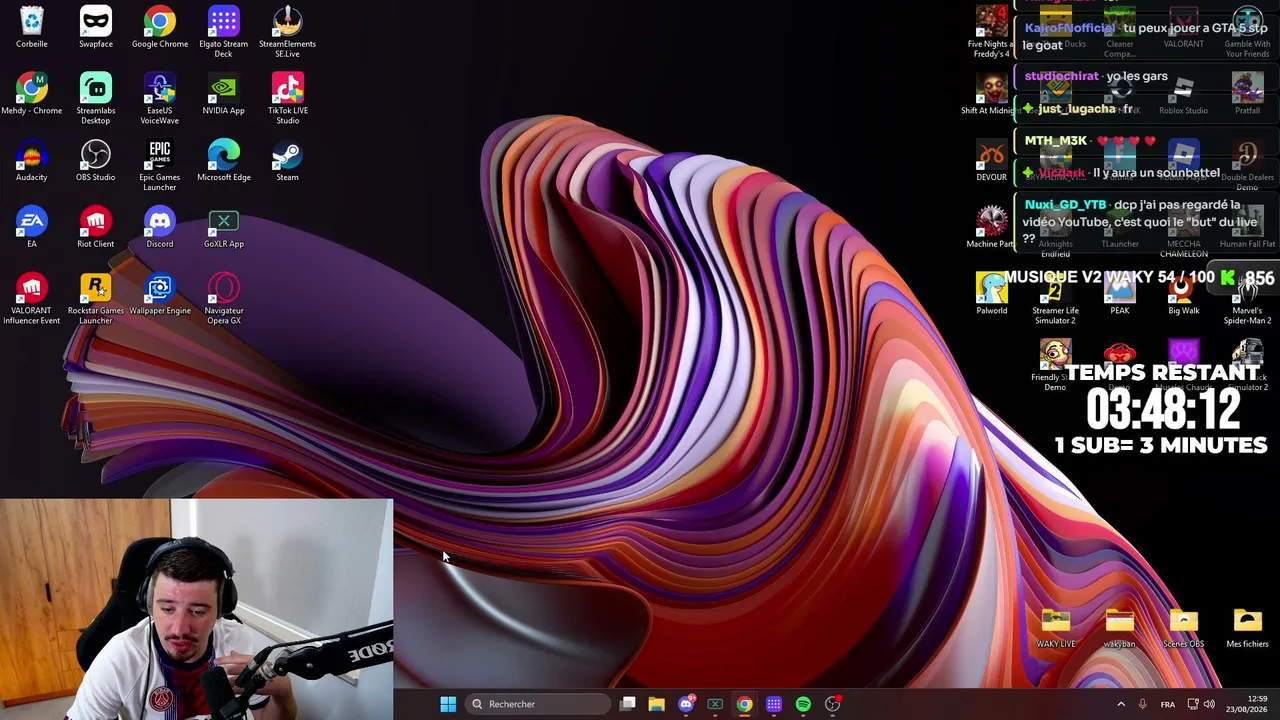Open File Explorer from the taskbar
This screenshot has height=720, width=1280.
pos(656,704)
